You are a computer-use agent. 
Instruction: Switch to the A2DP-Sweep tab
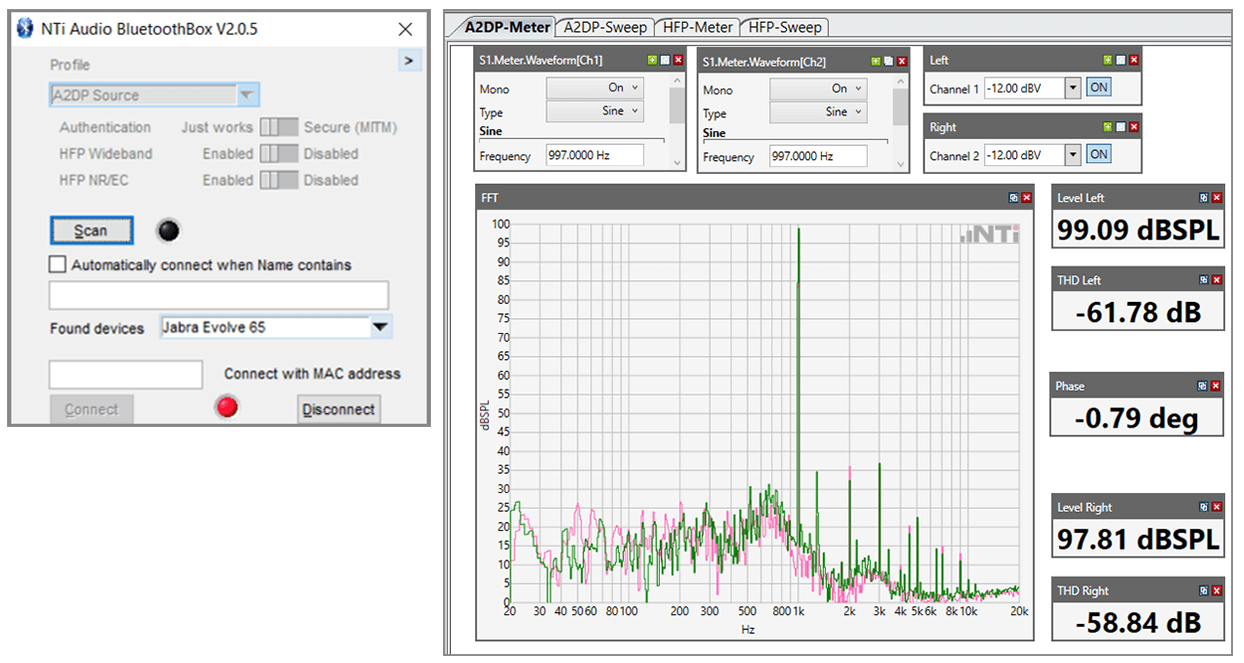pos(605,27)
